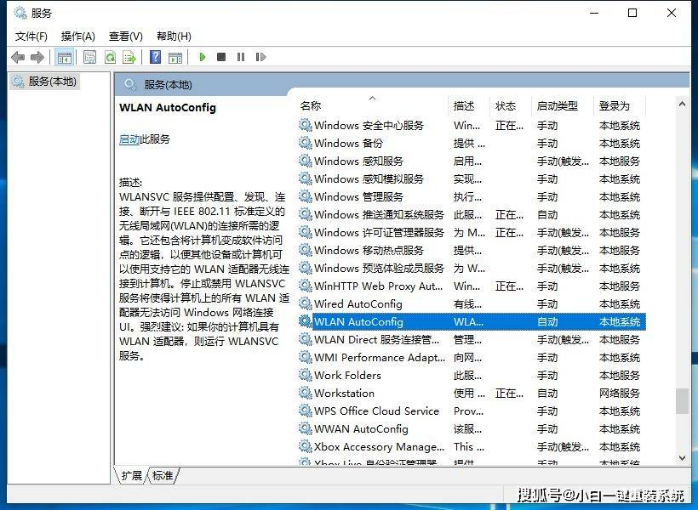Select the Wired AutoConfig service
Screen dimensions: 698x511
tap(471, 304)
